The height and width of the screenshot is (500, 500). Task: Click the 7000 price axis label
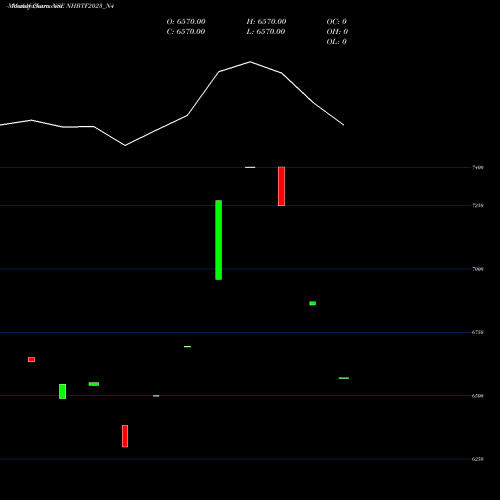[x=478, y=269]
